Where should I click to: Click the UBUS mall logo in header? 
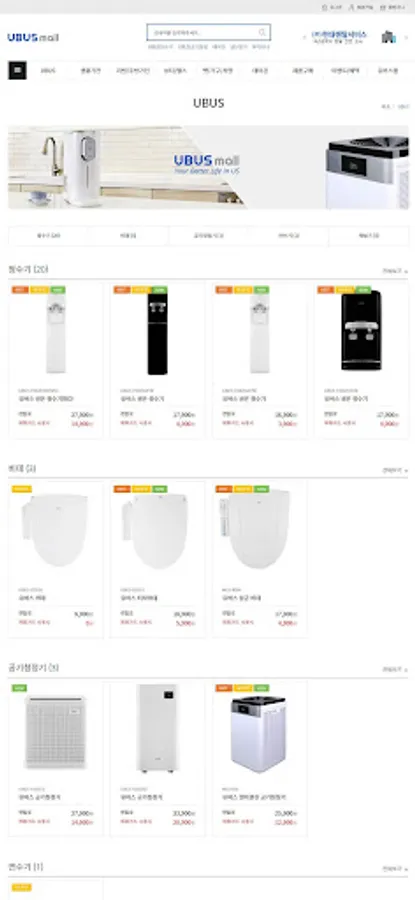pos(33,37)
